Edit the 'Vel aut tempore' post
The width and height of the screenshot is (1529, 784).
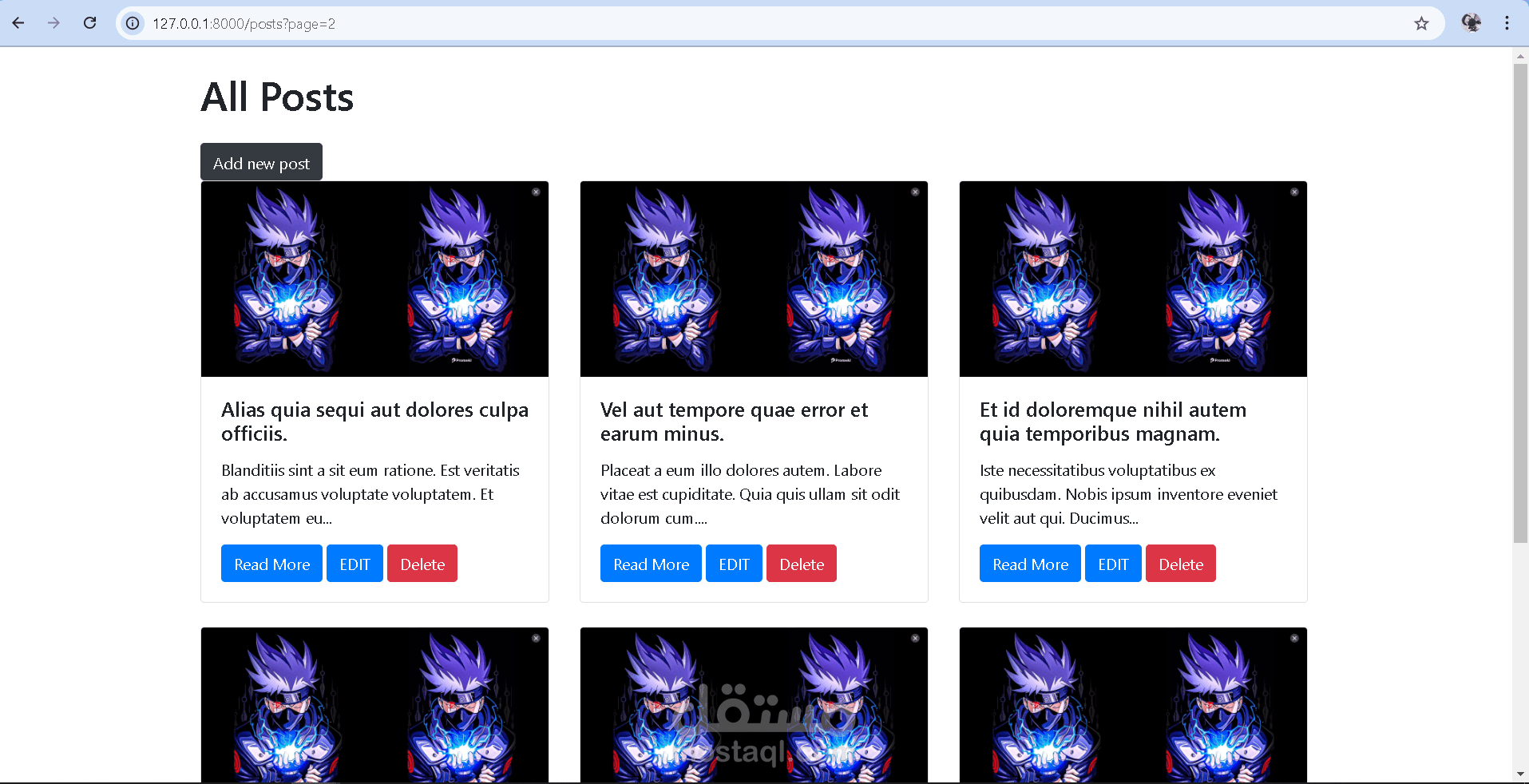pyautogui.click(x=734, y=564)
